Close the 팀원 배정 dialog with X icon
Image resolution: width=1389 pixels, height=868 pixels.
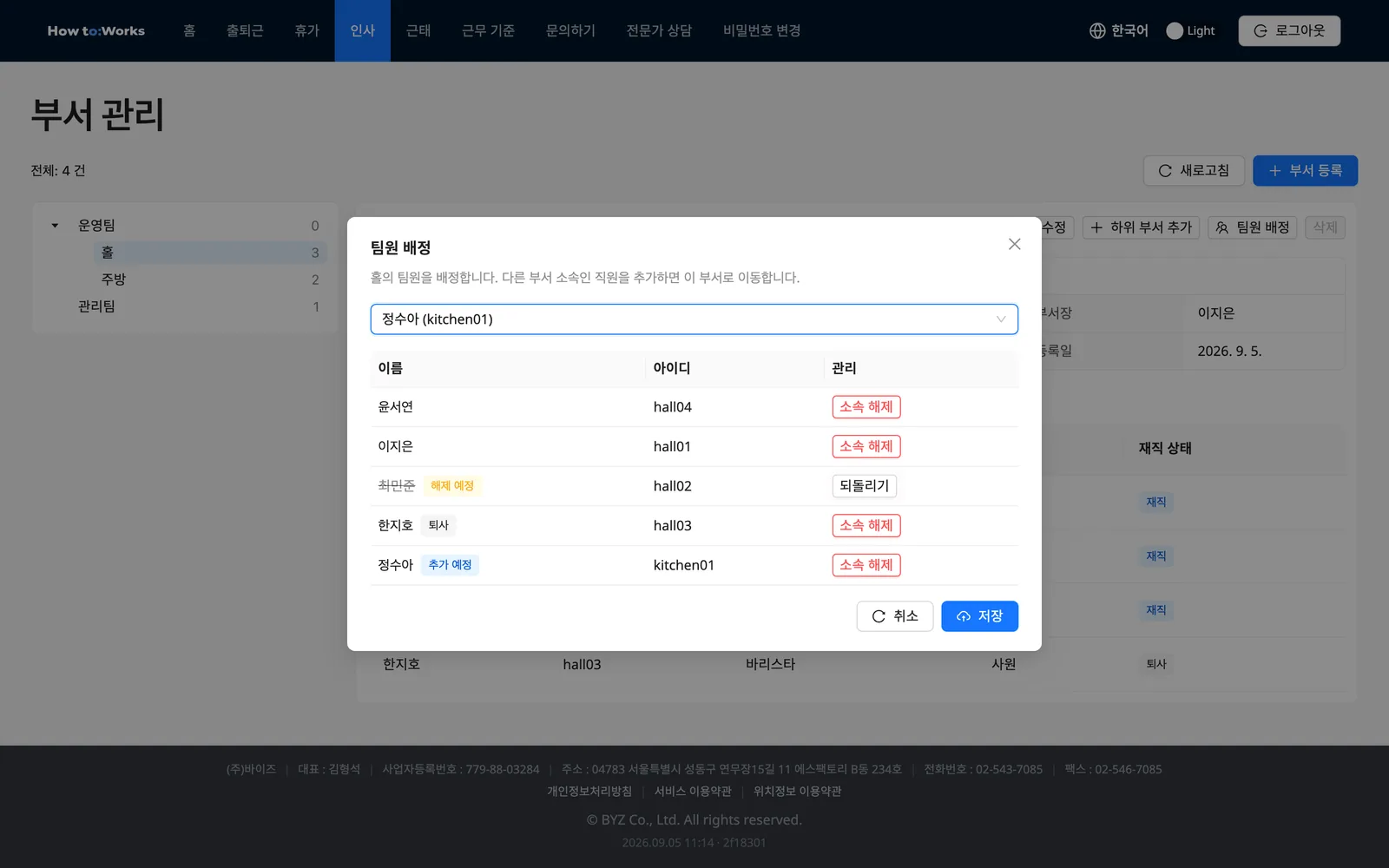1014,244
